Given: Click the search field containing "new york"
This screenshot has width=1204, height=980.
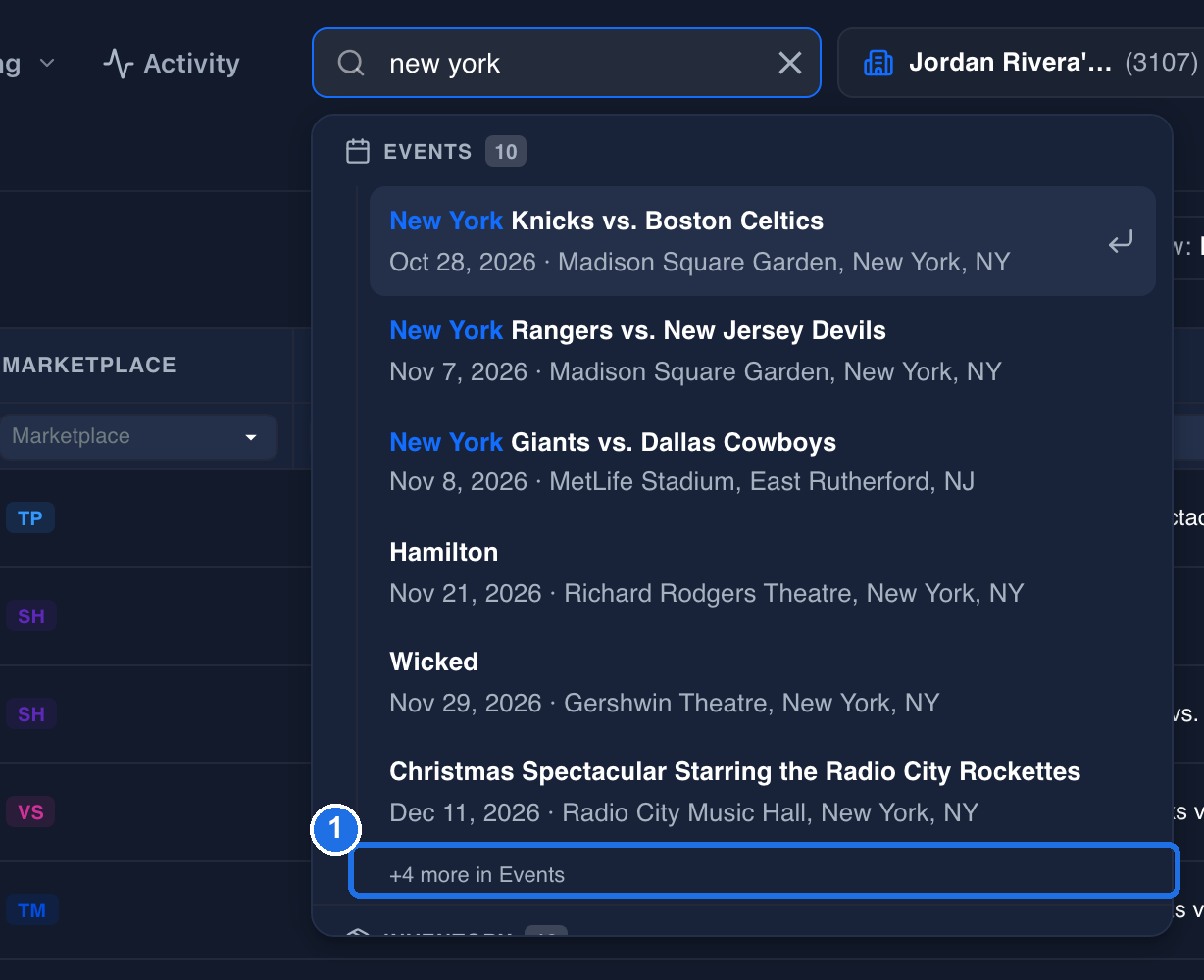Looking at the screenshot, I should 567,63.
